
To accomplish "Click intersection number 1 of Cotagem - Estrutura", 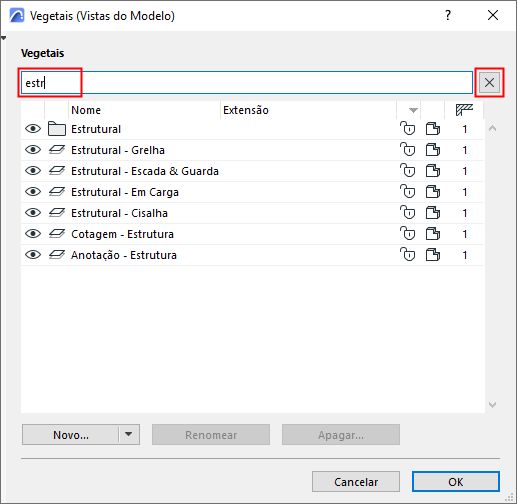I will (x=464, y=234).
